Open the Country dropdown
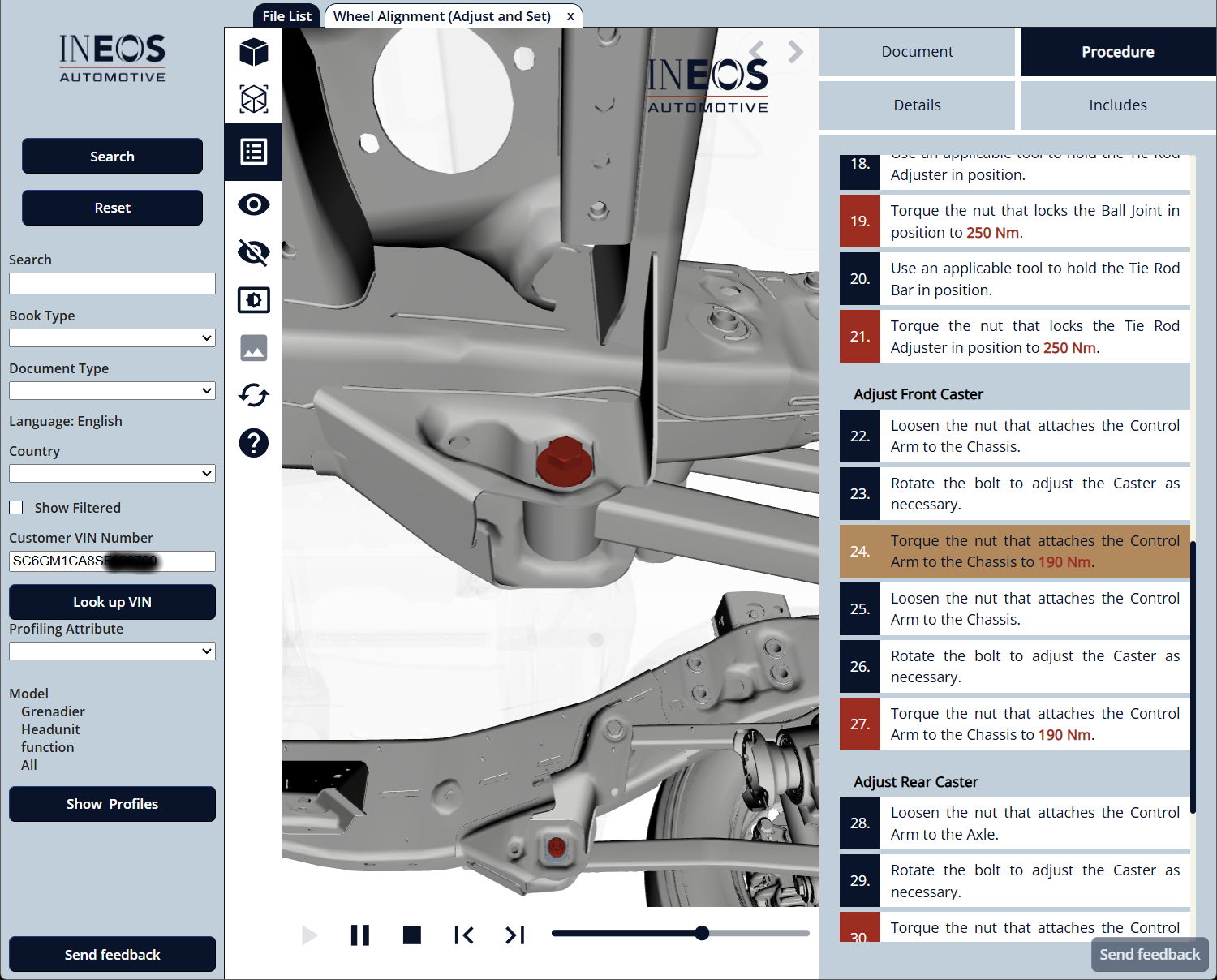The height and width of the screenshot is (980, 1217). [112, 473]
